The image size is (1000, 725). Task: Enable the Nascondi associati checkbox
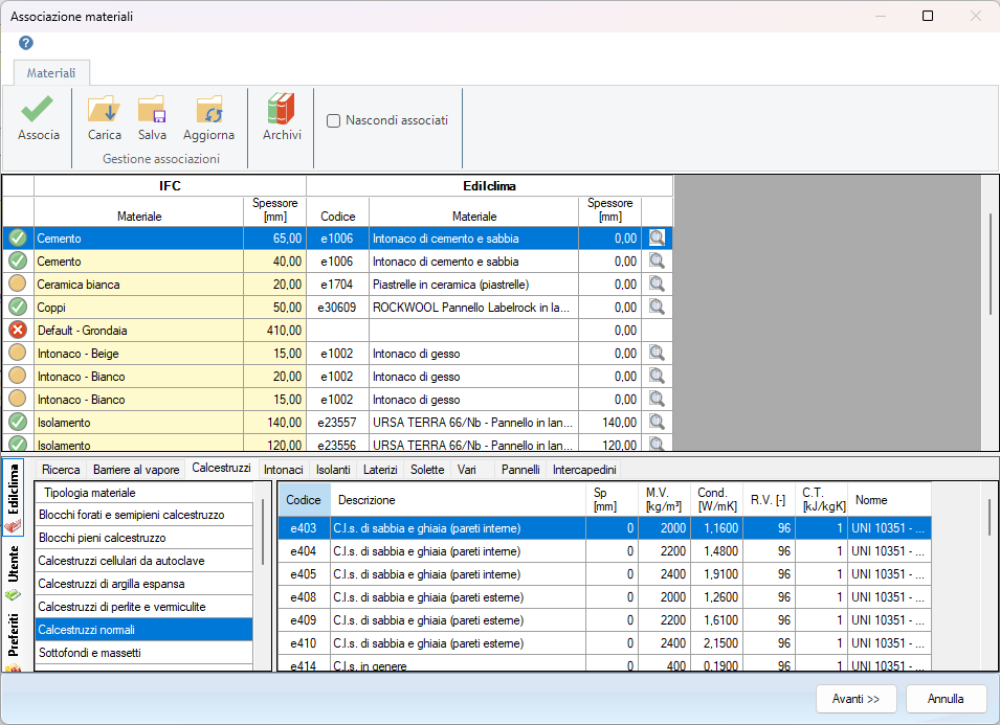[x=334, y=121]
